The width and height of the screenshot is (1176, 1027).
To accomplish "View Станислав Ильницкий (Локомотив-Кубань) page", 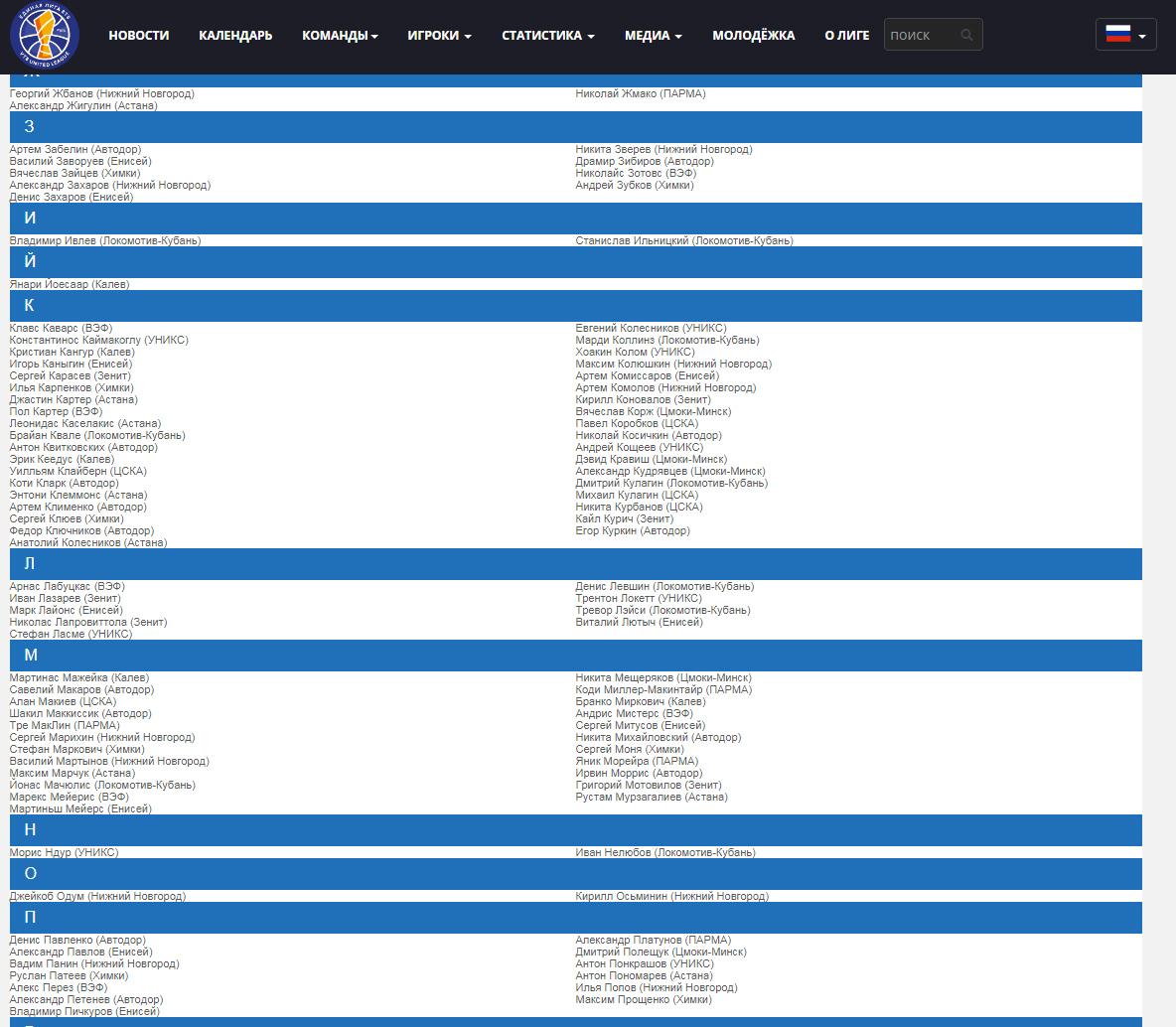I will [684, 240].
